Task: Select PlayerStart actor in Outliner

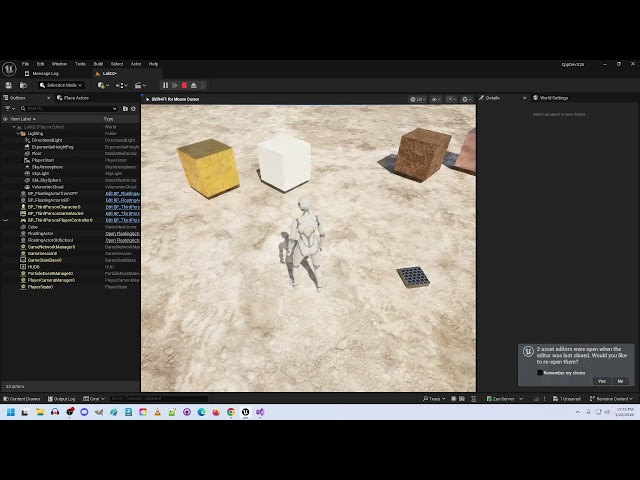Action: pyautogui.click(x=43, y=160)
